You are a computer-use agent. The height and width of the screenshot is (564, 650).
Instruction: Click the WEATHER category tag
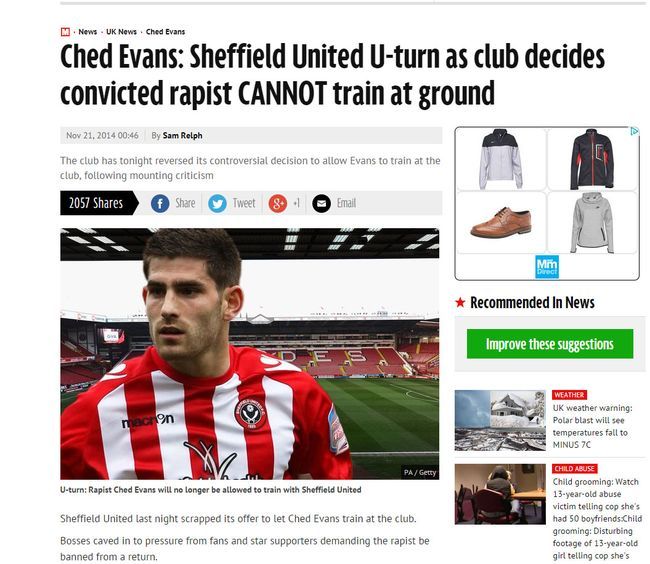click(x=569, y=395)
